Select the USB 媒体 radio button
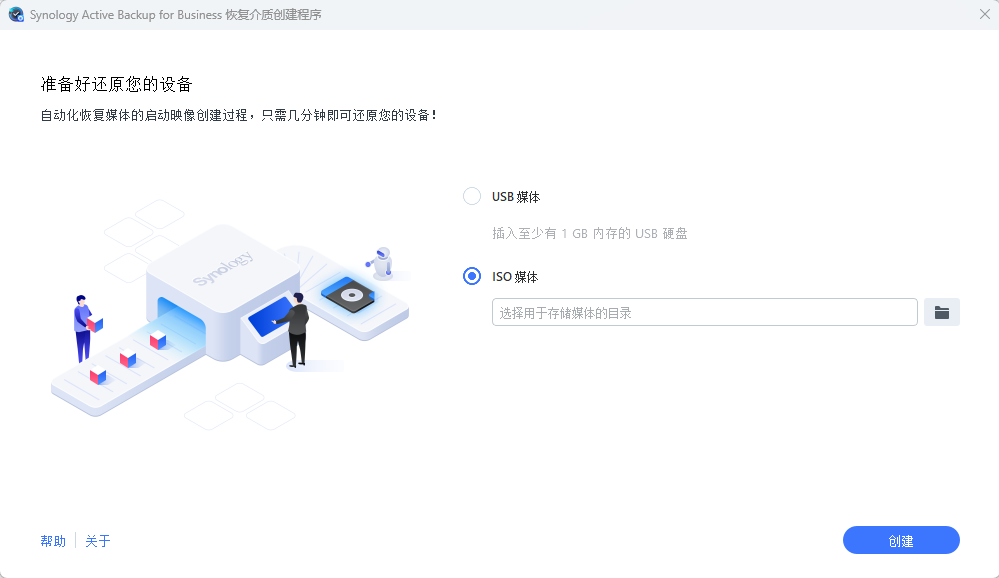999x578 pixels. [472, 197]
